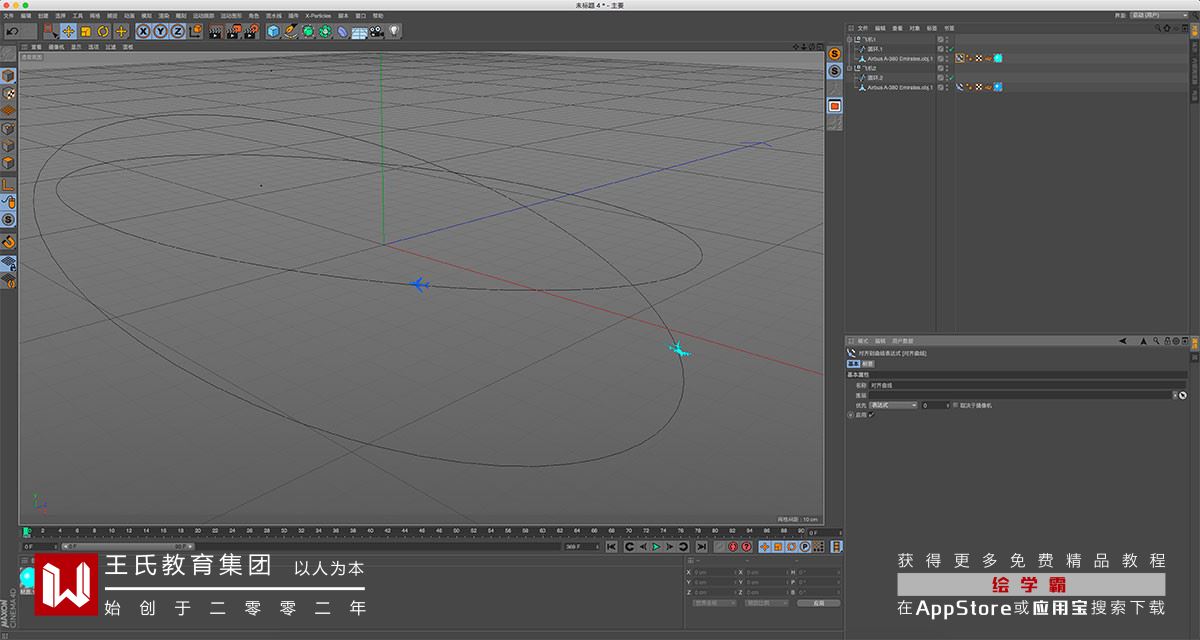Select the Move tool in top toolbar
Screen dimensions: 1200x640
pyautogui.click(x=68, y=31)
